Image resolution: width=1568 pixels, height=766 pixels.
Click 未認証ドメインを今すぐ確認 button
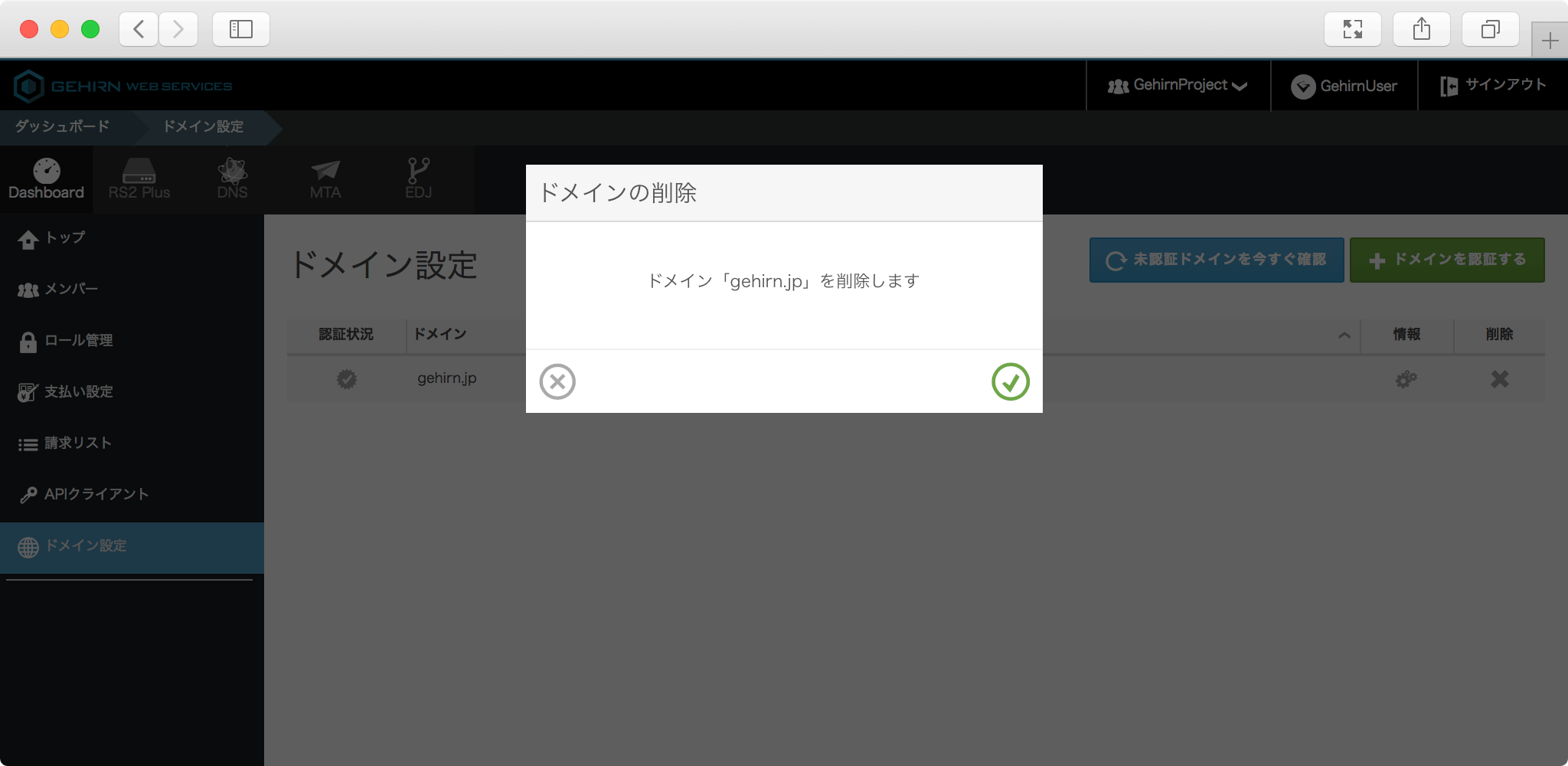pos(1216,260)
